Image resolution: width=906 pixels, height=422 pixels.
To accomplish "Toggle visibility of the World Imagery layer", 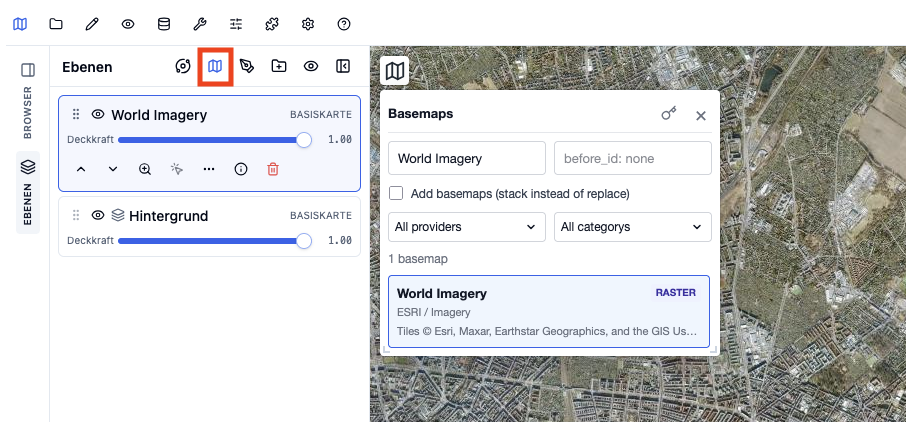I will point(98,114).
